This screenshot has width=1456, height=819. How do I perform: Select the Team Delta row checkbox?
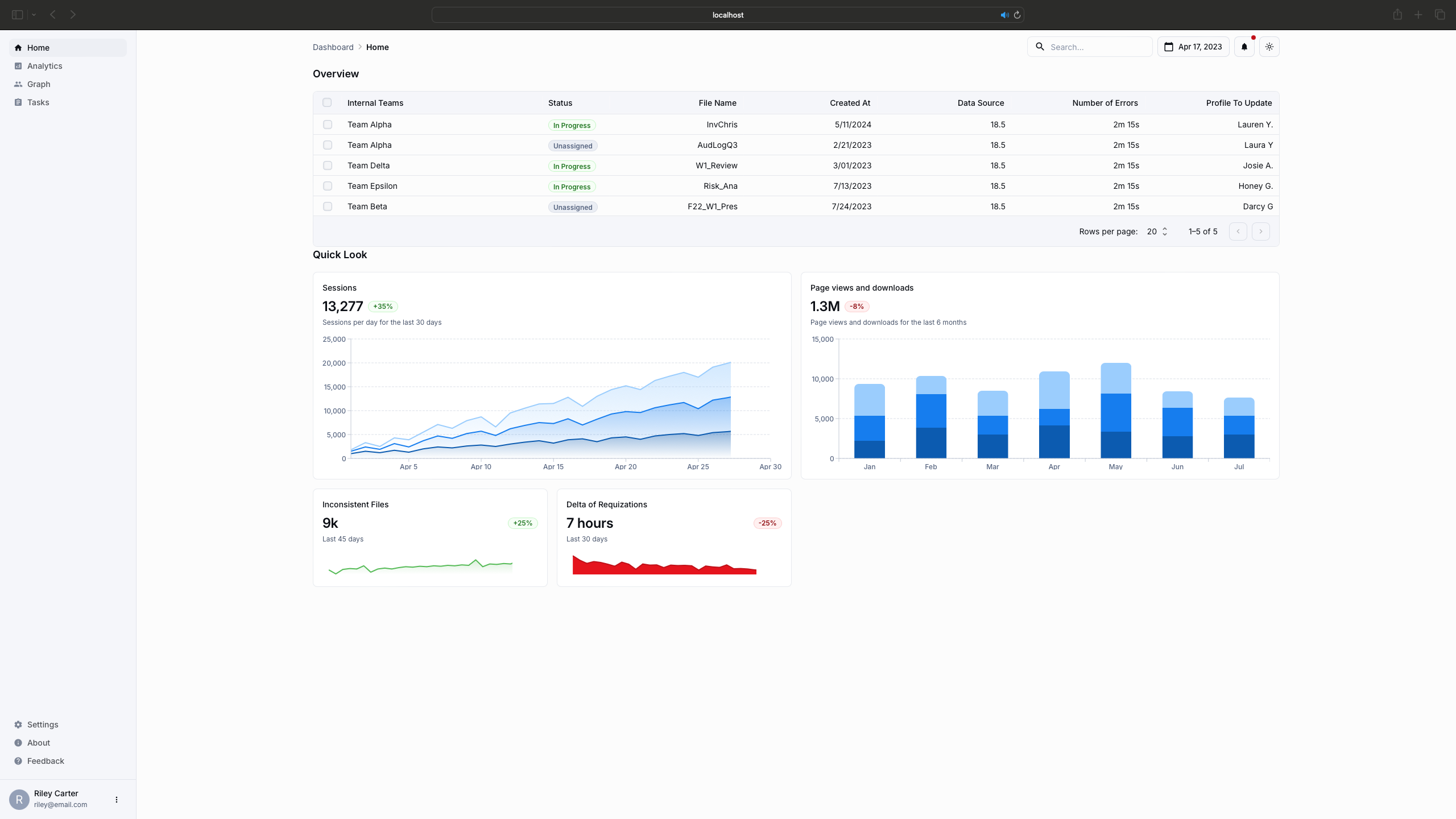click(328, 166)
